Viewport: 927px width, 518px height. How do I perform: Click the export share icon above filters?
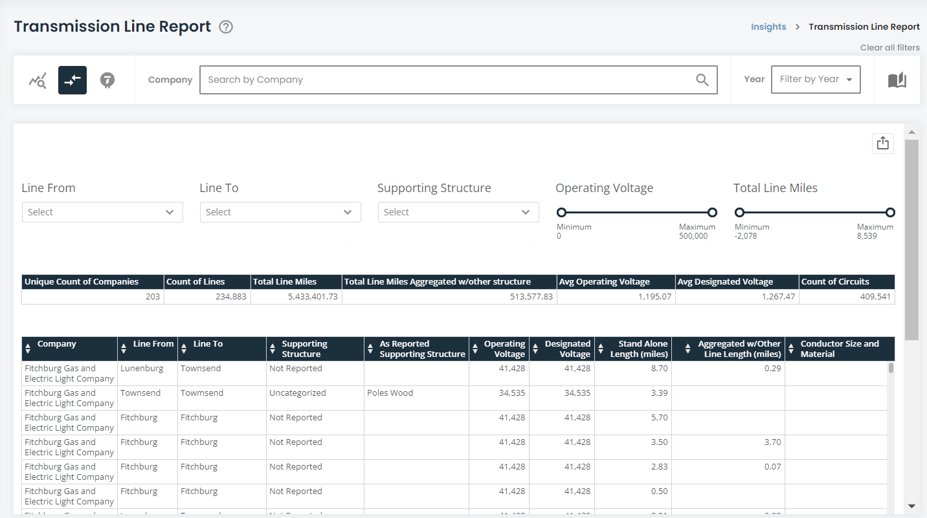[883, 143]
